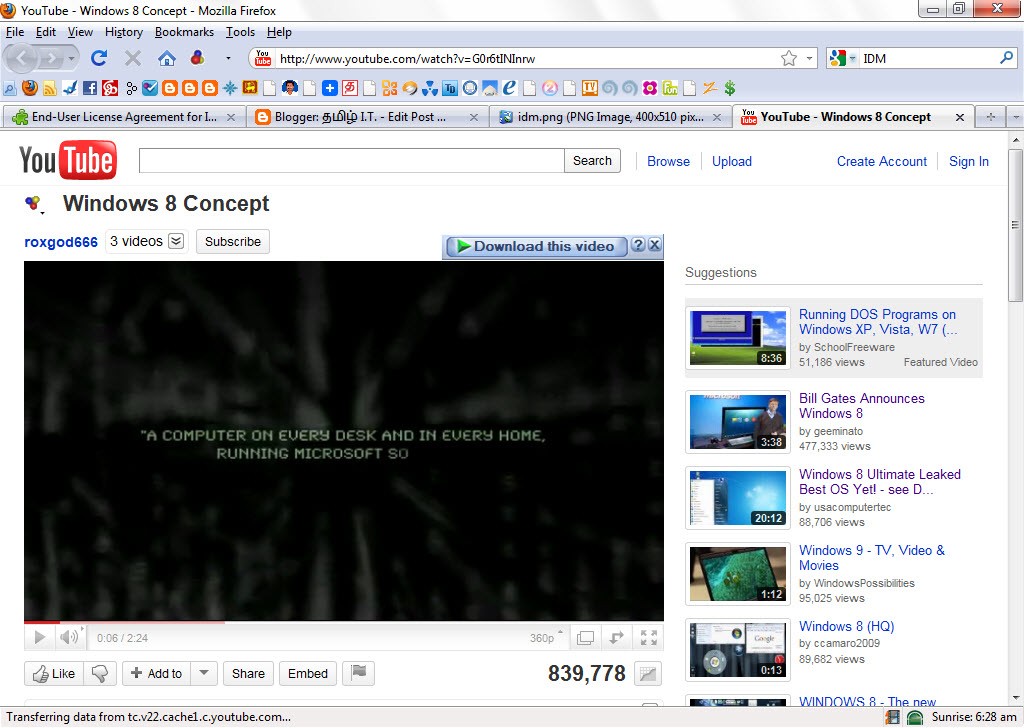Click into YouTube search input field
The height and width of the screenshot is (728, 1024).
click(x=351, y=161)
